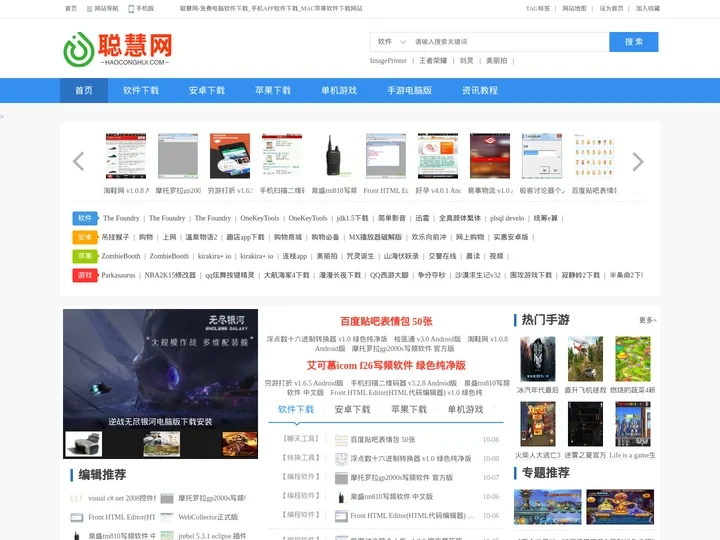Image resolution: width=720 pixels, height=540 pixels.
Task: Open the 迷雾之夏官方 game icon
Action: 585,424
